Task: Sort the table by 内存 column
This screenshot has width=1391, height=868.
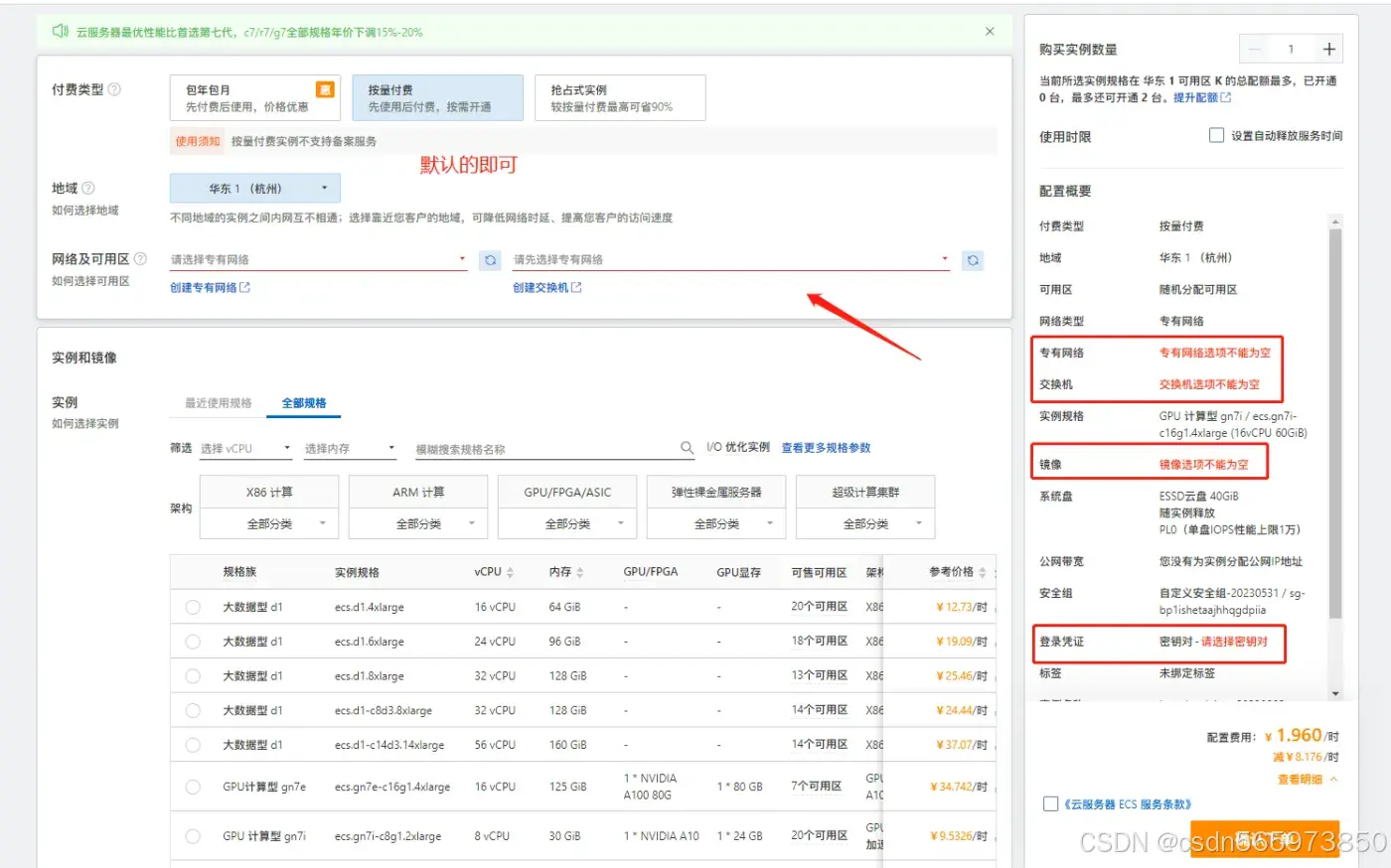Action: pos(579,572)
